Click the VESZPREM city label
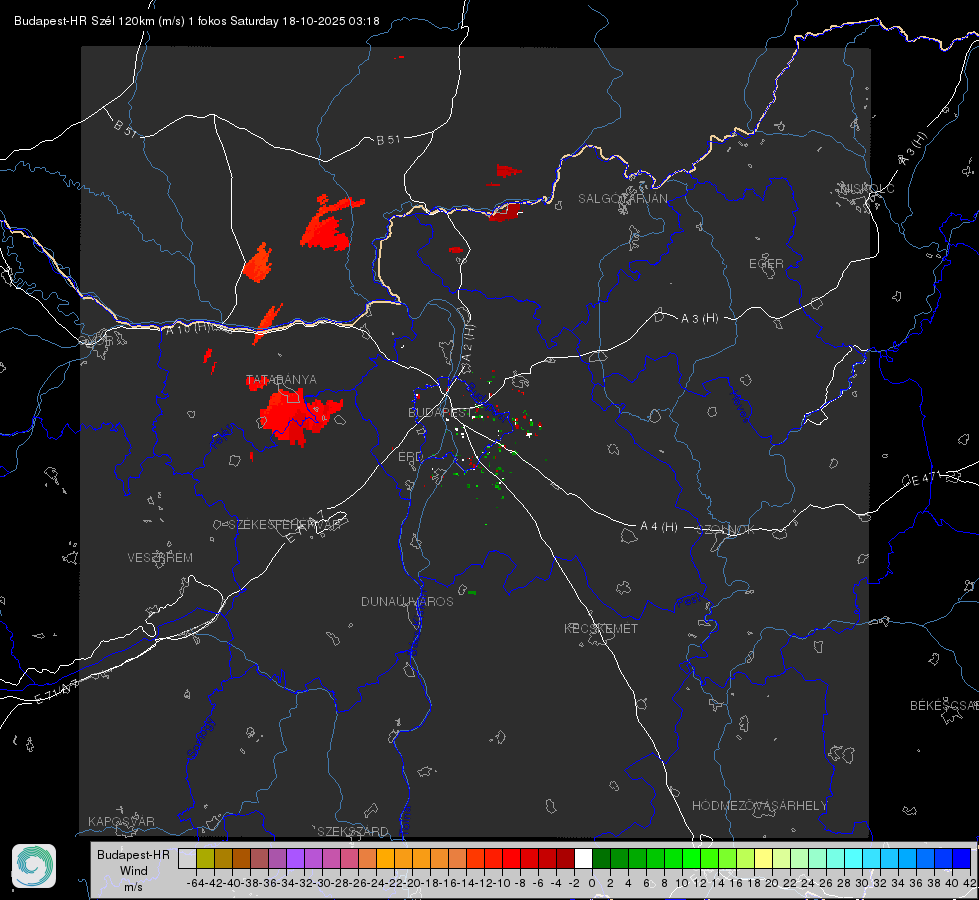The height and width of the screenshot is (900, 979). [x=160, y=557]
